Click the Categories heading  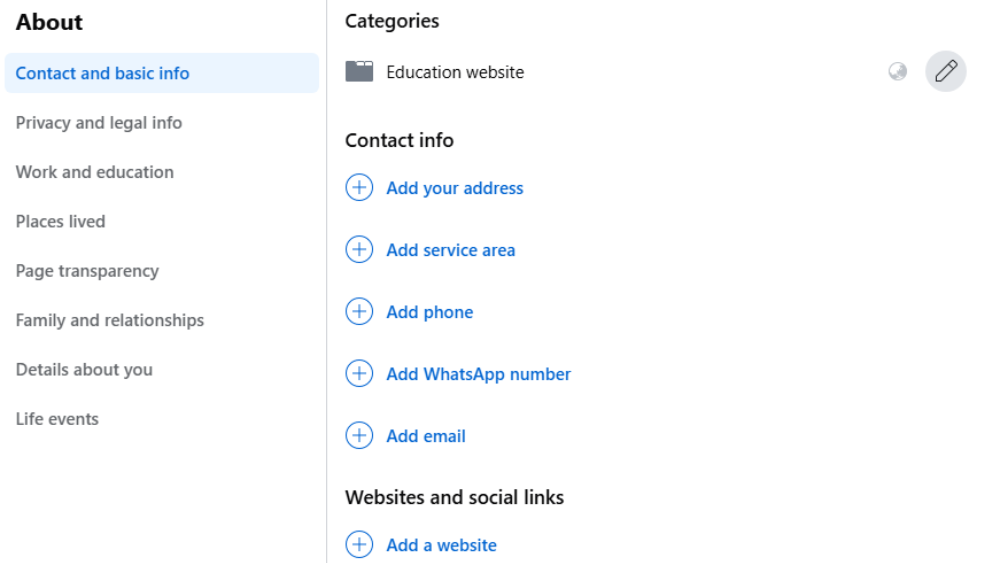coord(392,21)
